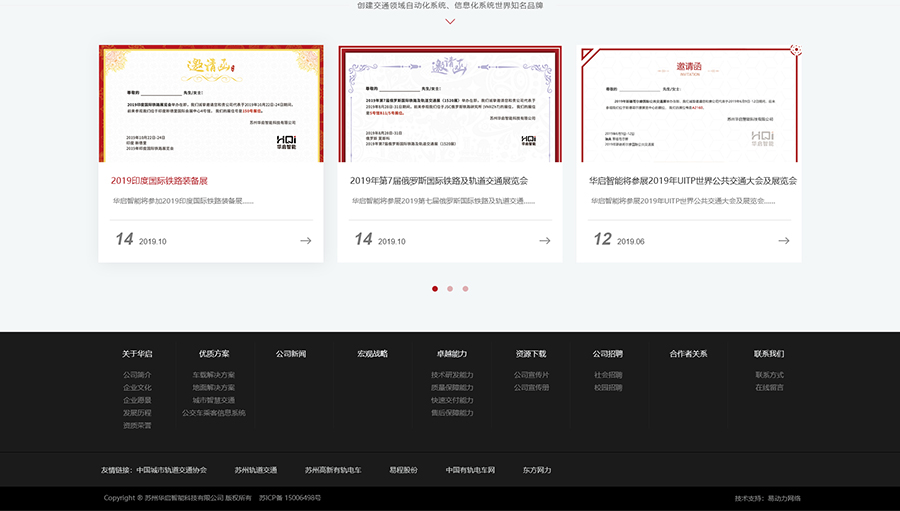Viewport: 900px width, 511px height.
Task: Click arrow icon on 俄罗斯国际铁路 exhibition card
Action: pyautogui.click(x=544, y=241)
